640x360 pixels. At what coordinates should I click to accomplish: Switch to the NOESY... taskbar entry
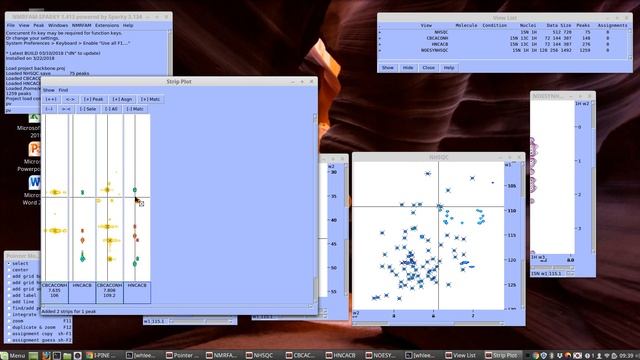click(x=383, y=356)
